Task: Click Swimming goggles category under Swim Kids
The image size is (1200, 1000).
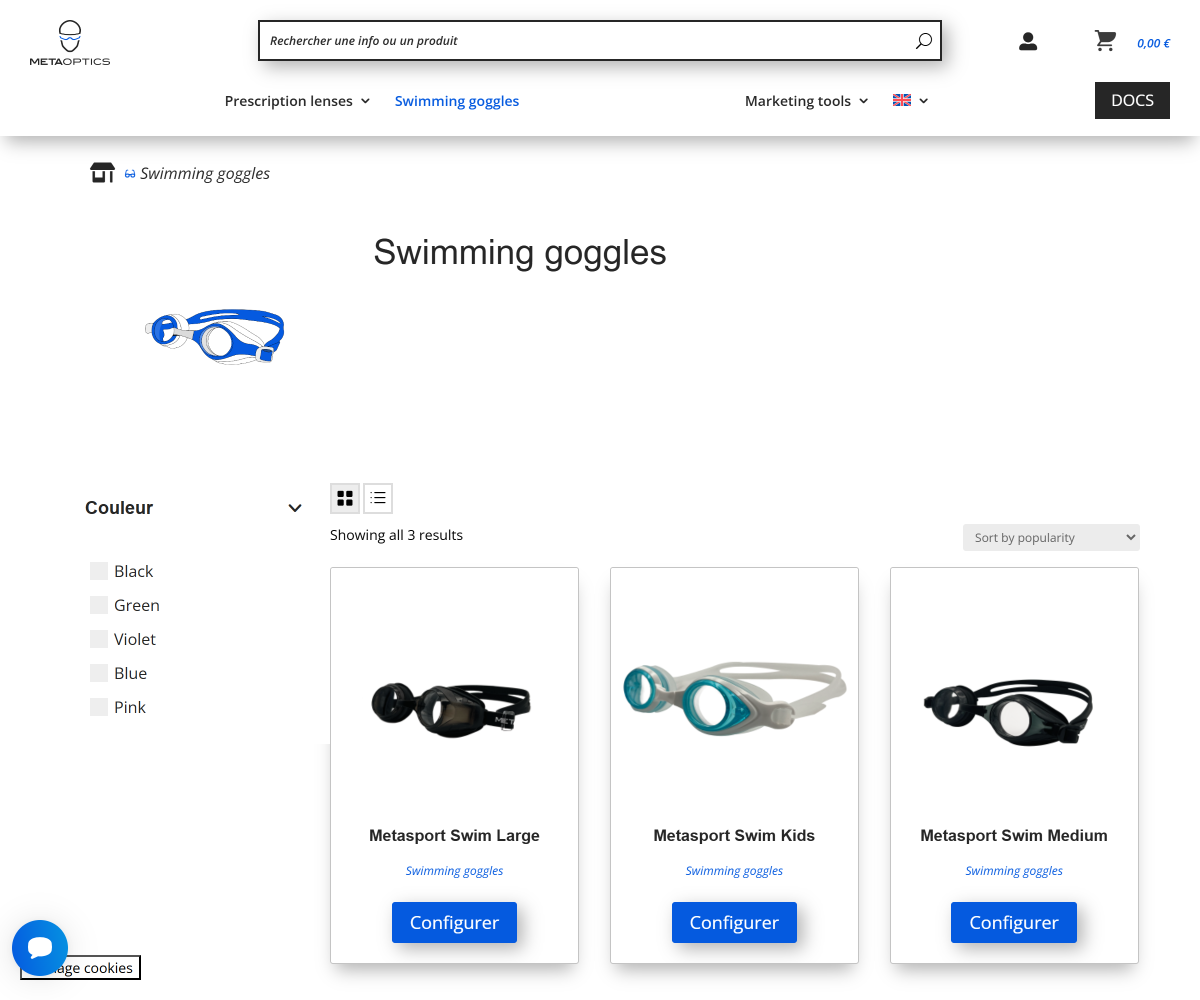Action: 734,871
